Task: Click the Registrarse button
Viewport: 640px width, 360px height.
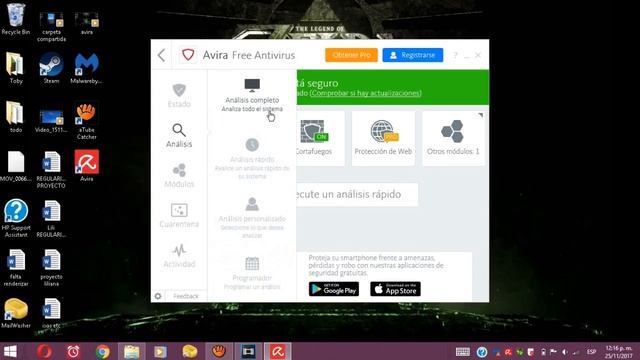Action: [413, 55]
